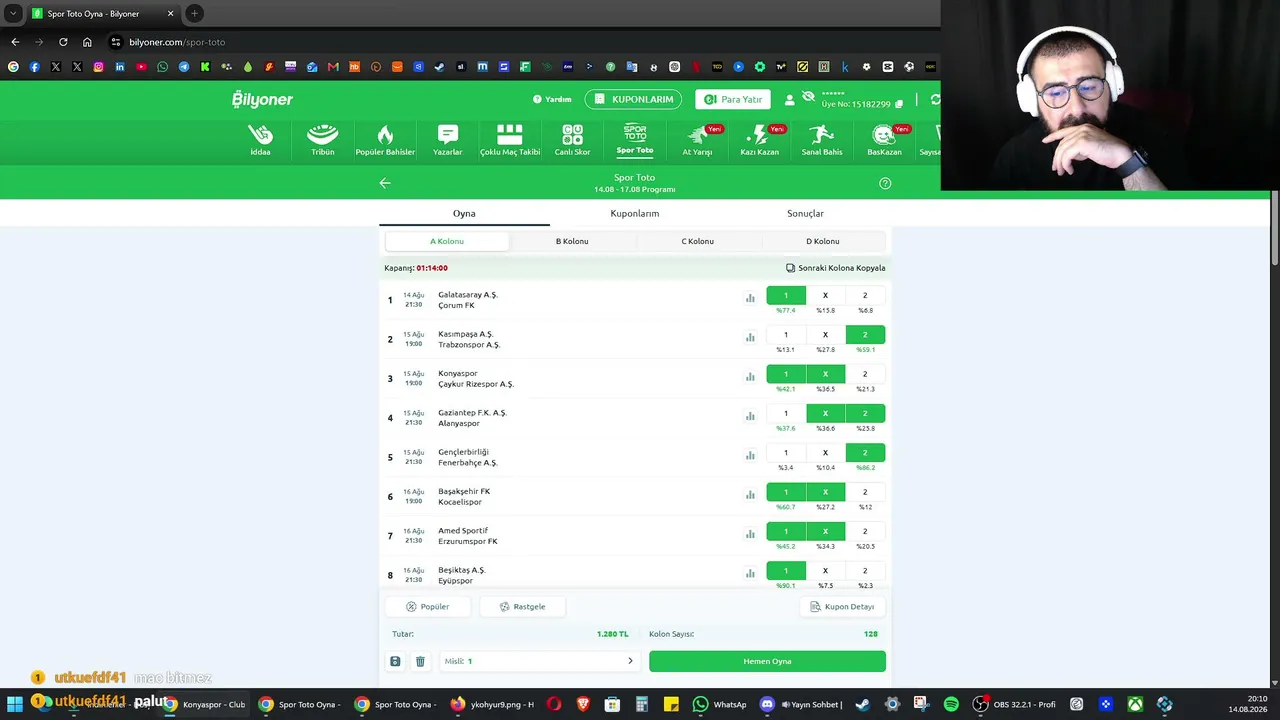
Task: Click the Windows Start button
Action: (x=15, y=704)
